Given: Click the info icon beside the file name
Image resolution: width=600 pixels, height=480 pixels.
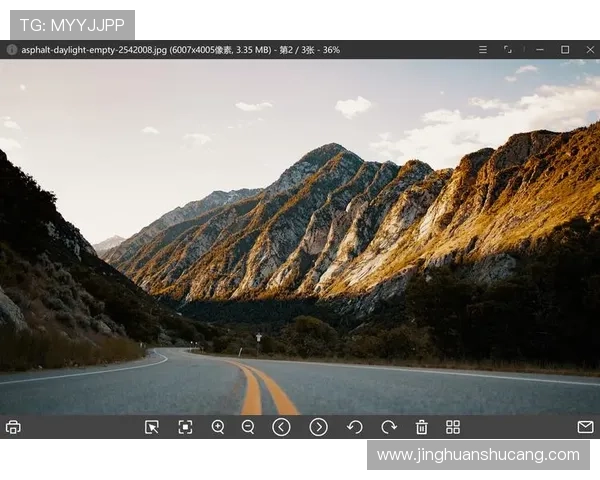Looking at the screenshot, I should point(12,49).
